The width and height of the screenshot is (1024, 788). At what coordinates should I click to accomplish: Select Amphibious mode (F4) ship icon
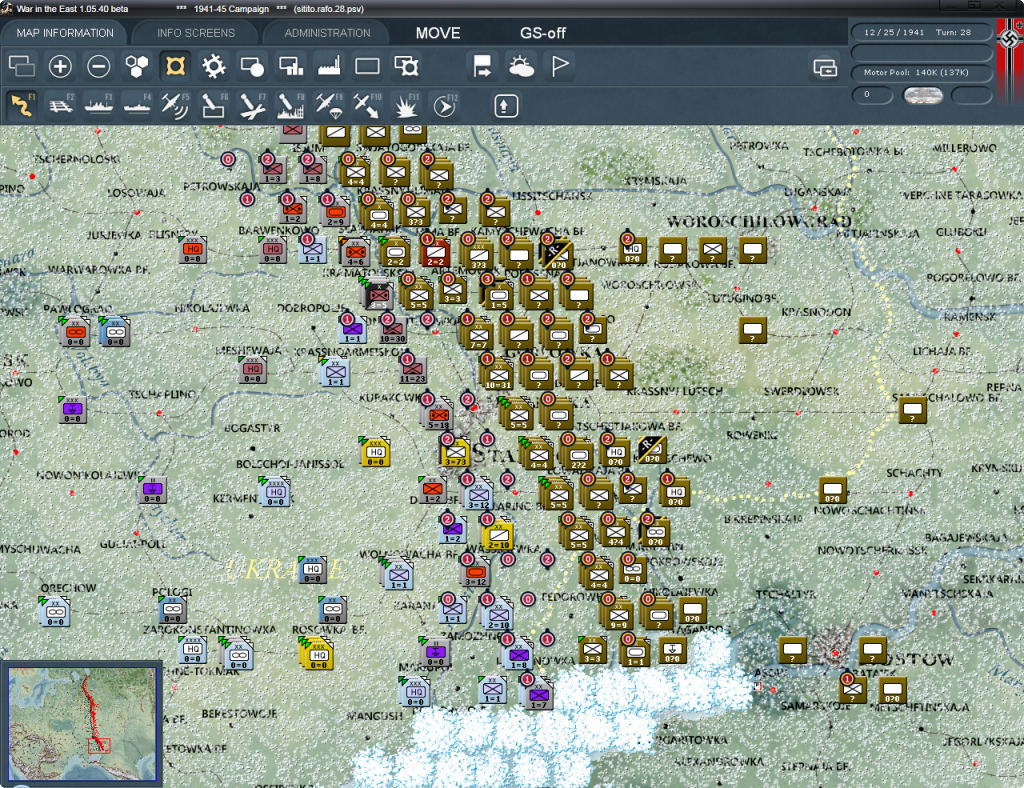137,105
